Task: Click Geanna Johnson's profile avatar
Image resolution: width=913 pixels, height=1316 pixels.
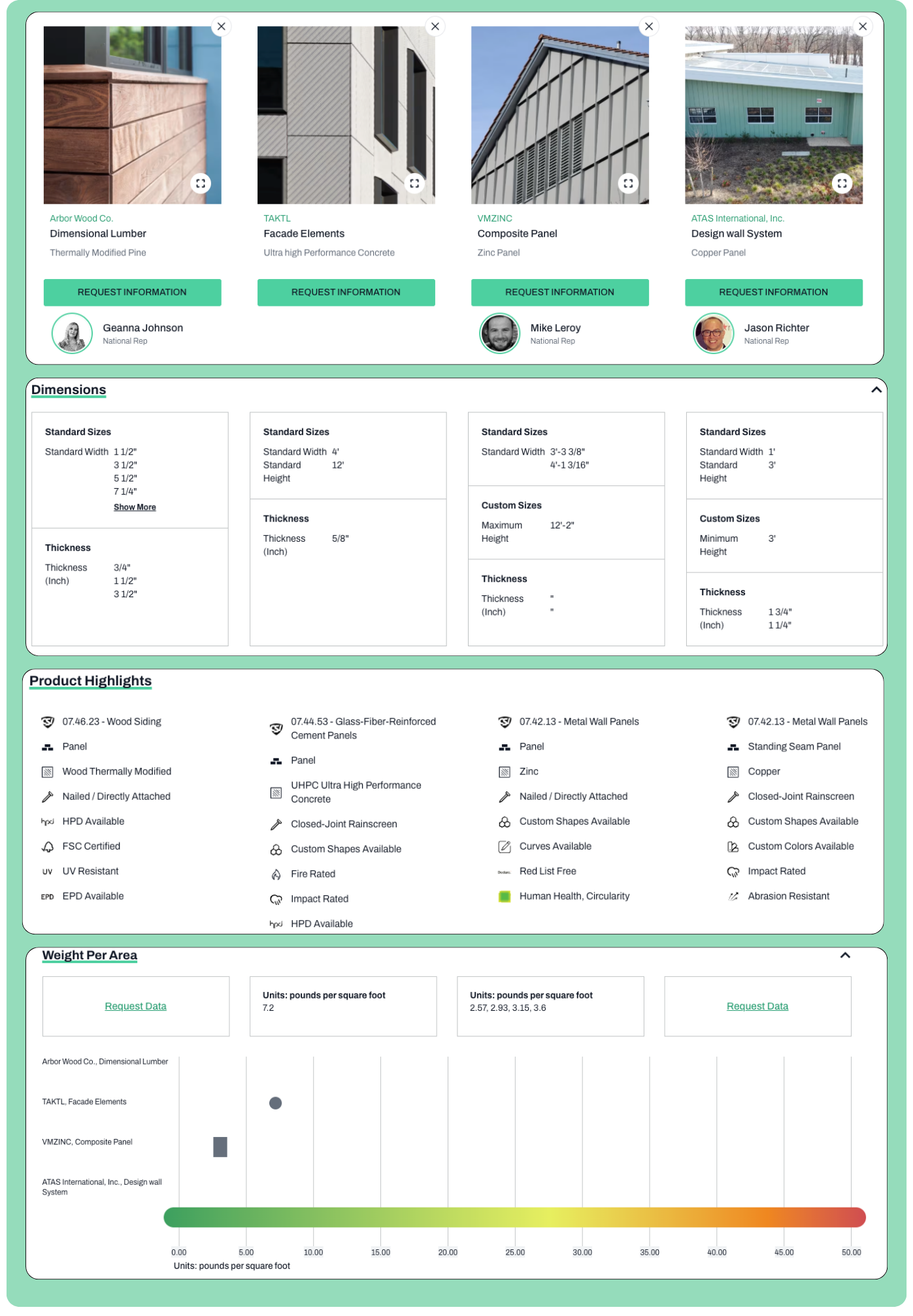Action: (72, 334)
